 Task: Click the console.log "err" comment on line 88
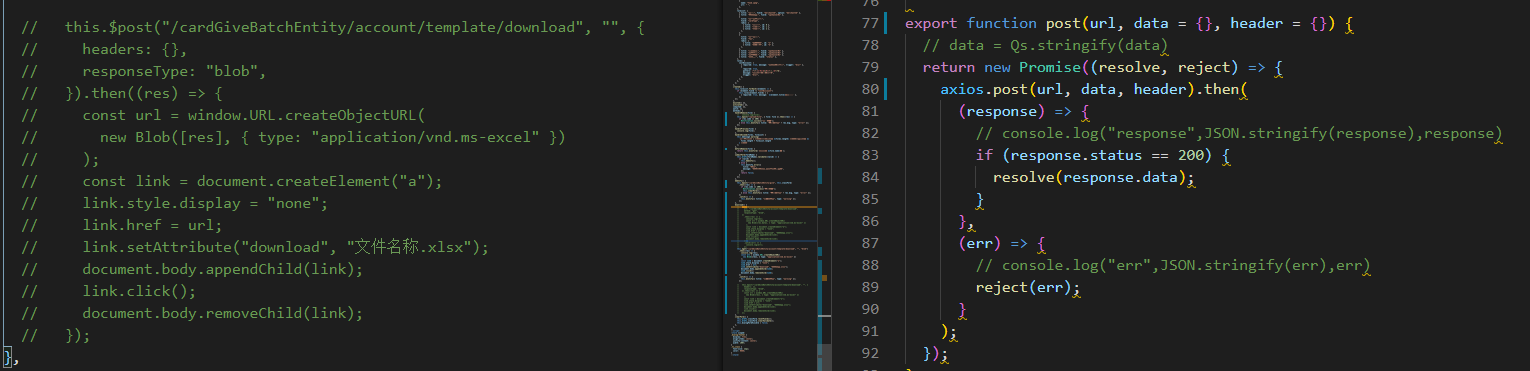pyautogui.click(x=1173, y=265)
